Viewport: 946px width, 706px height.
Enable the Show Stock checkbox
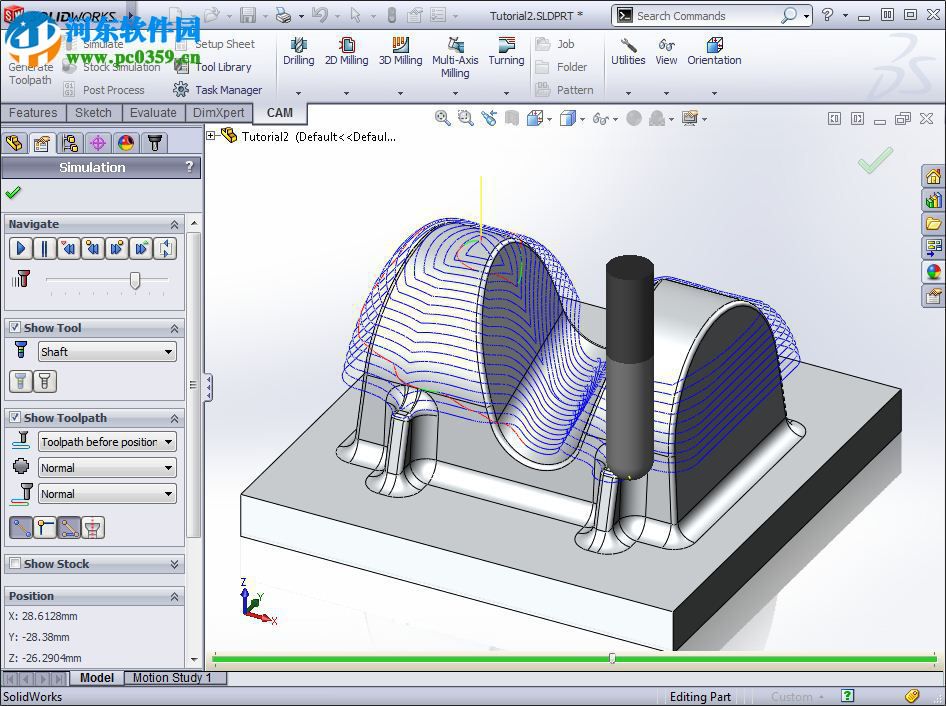click(x=15, y=564)
